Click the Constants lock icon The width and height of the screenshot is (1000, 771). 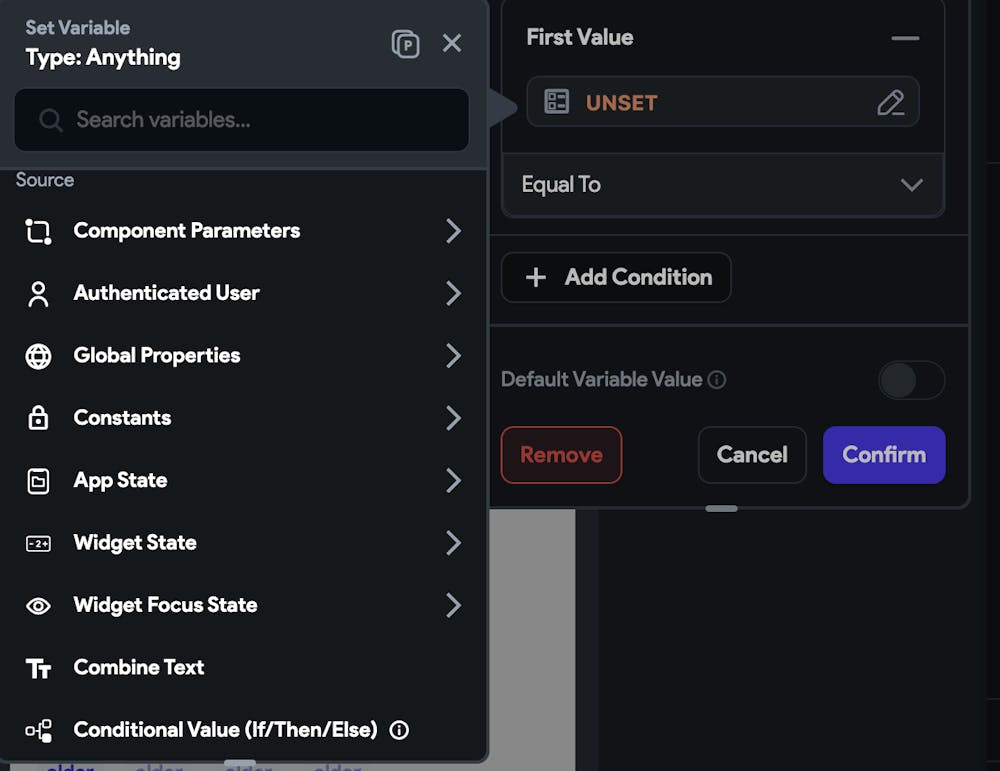38,418
